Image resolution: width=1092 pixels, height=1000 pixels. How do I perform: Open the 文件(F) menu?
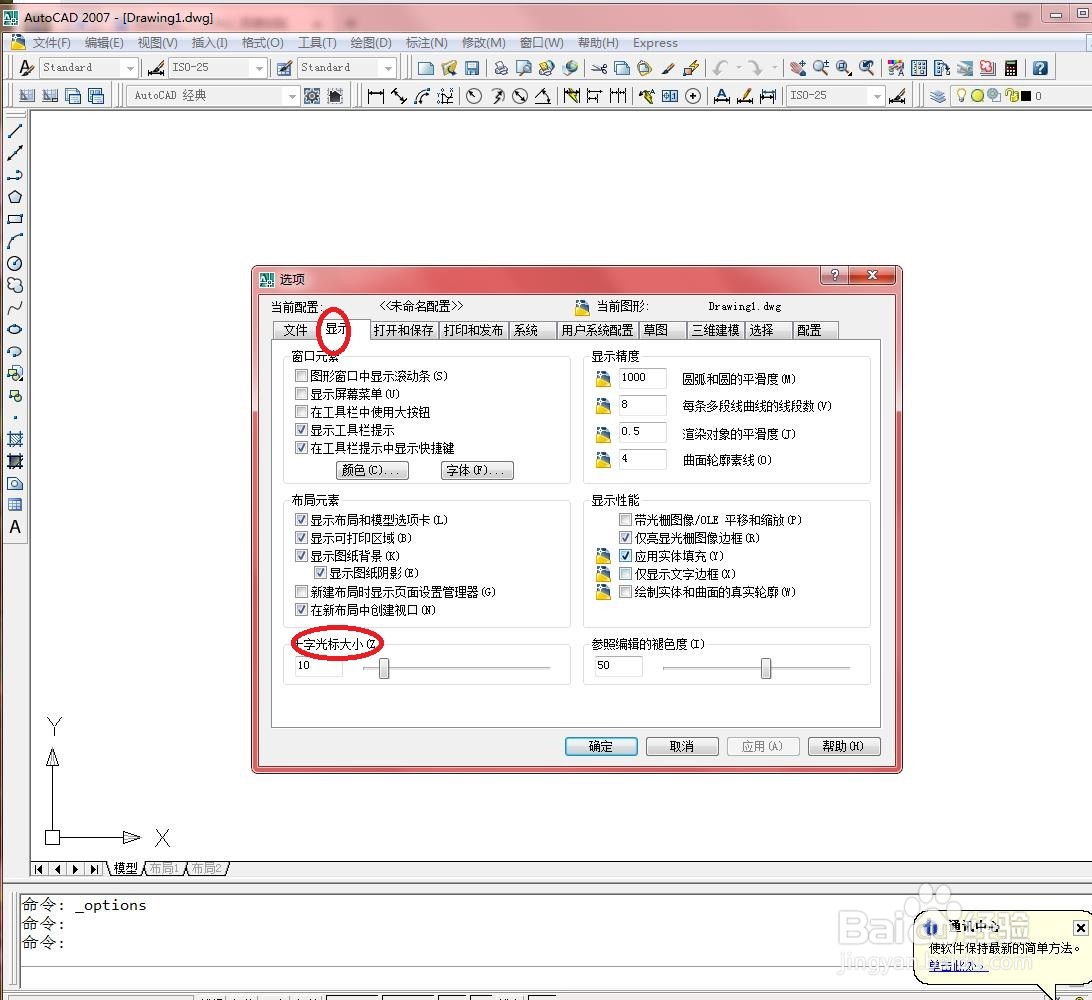(52, 42)
